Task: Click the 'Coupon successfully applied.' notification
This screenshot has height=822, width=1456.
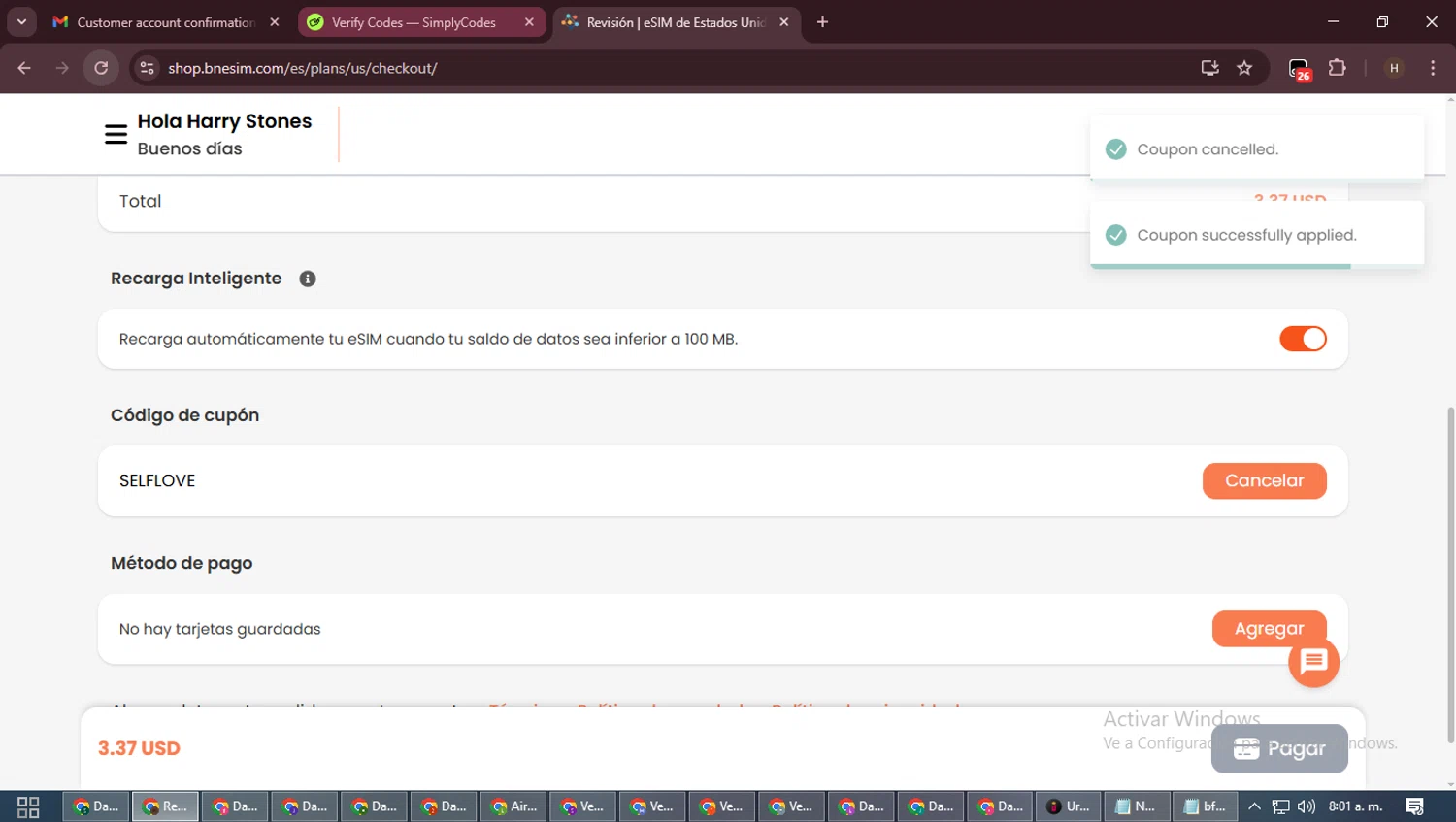Action: click(x=1256, y=235)
